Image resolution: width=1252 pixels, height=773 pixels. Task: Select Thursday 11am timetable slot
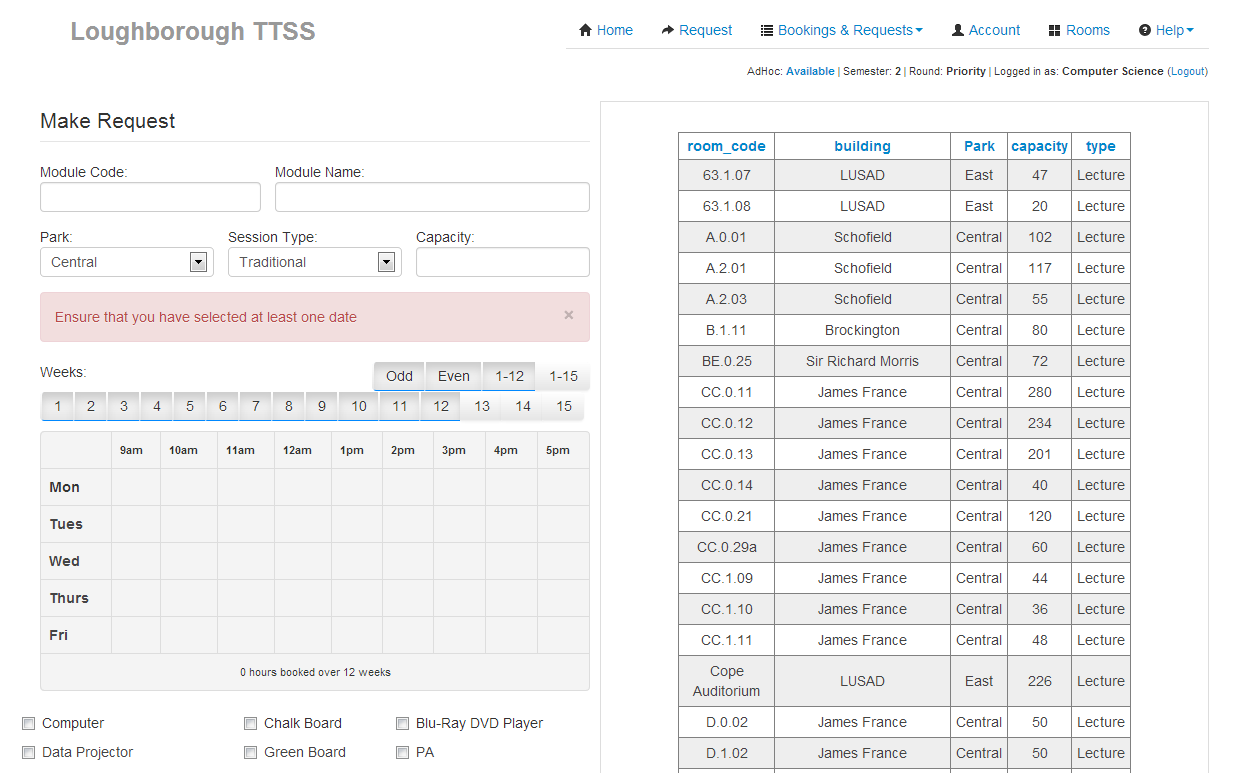click(246, 598)
